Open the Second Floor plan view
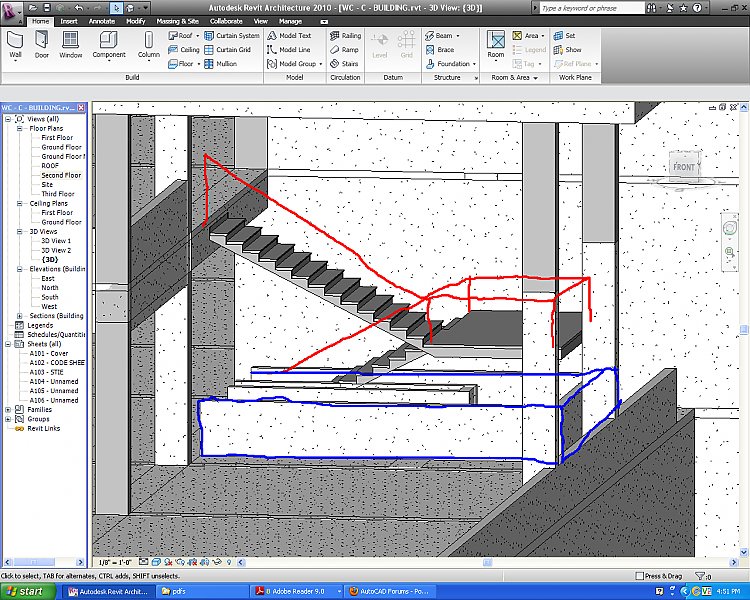750x600 pixels. 61,175
